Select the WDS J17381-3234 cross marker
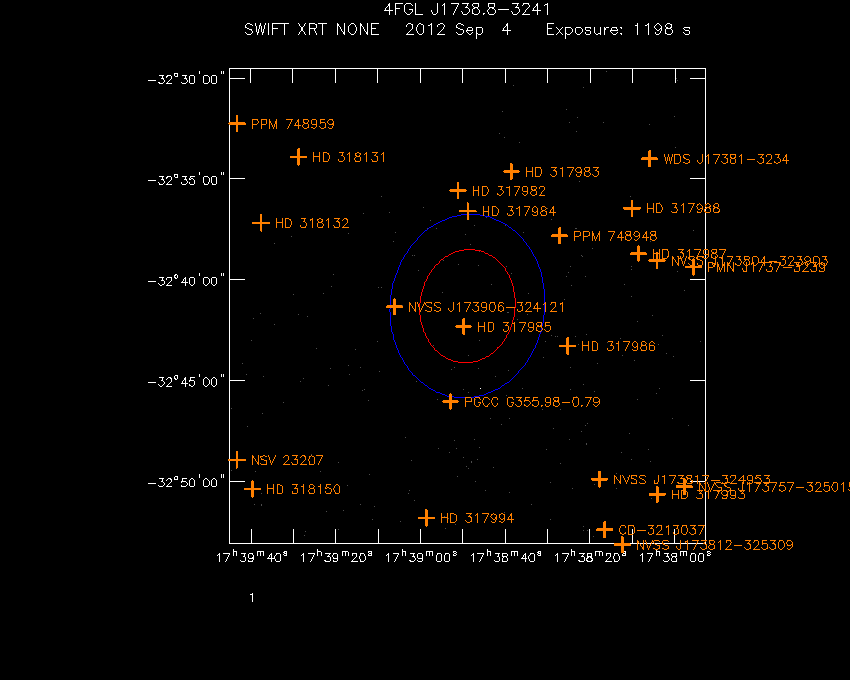Image resolution: width=850 pixels, height=680 pixels. [649, 159]
